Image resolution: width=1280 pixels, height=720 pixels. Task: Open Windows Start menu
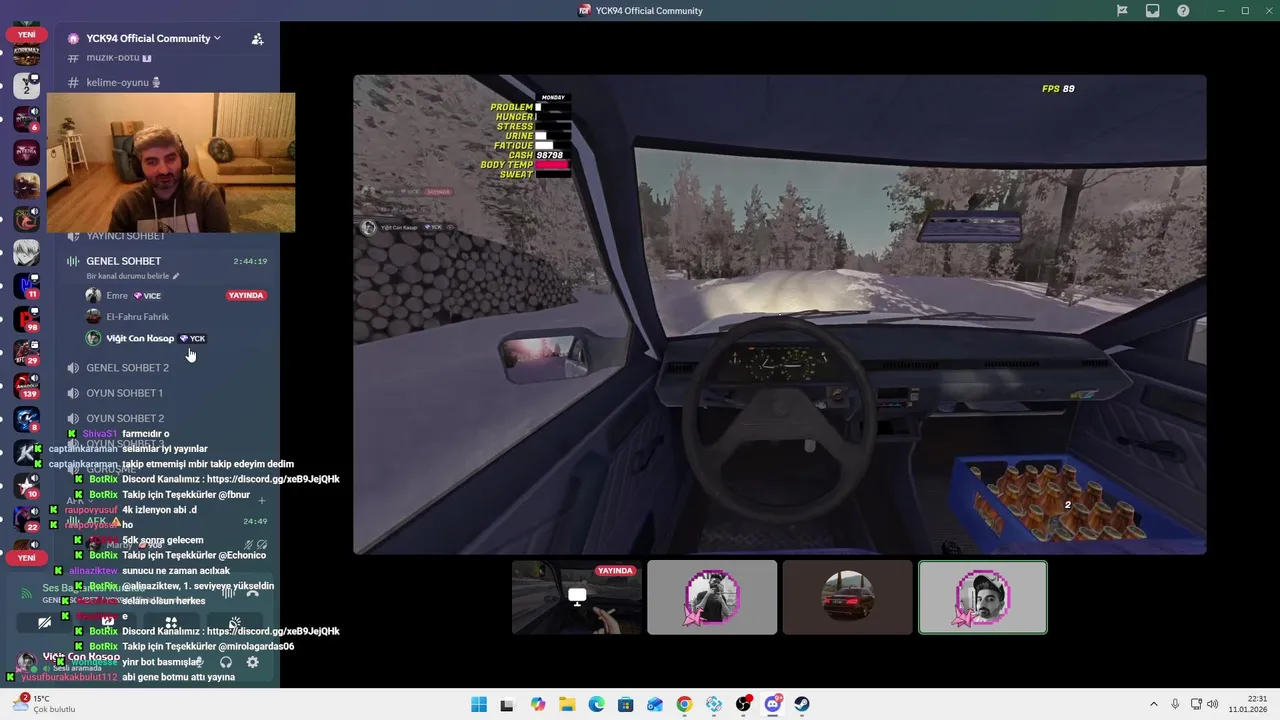(x=479, y=704)
